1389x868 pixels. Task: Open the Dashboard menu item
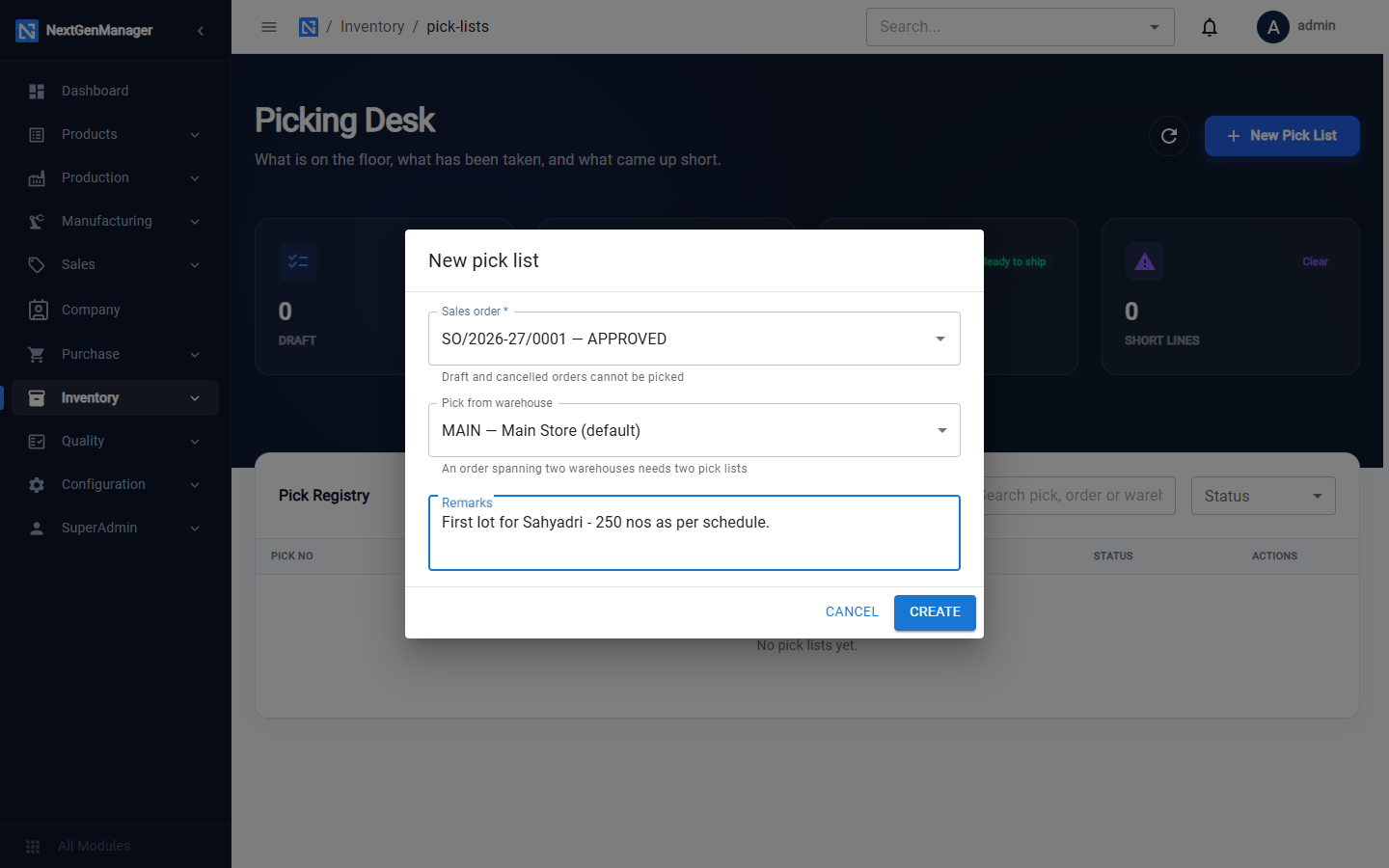pos(116,91)
